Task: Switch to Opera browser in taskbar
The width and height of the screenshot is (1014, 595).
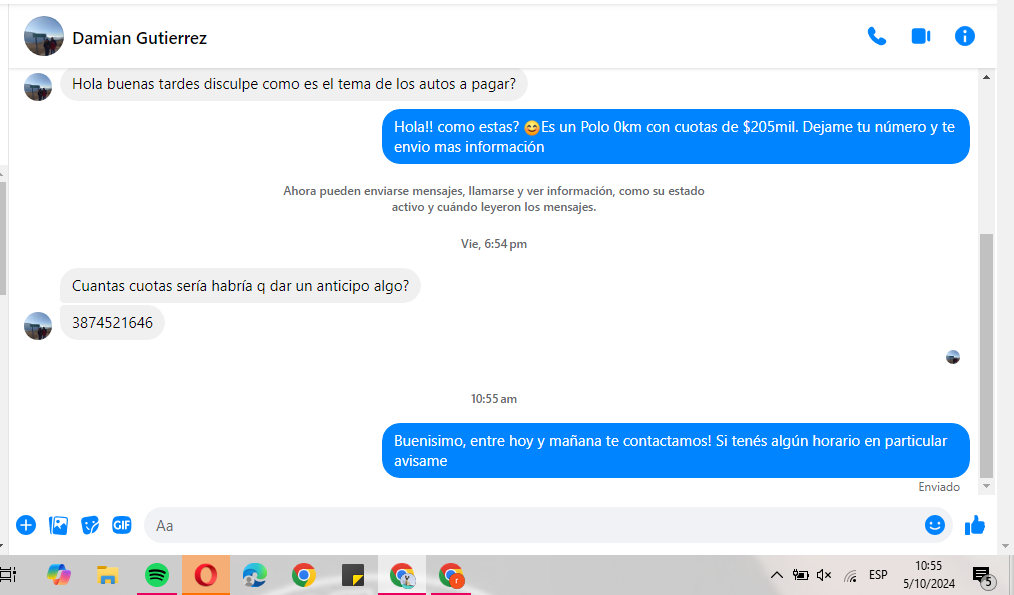Action: point(206,575)
